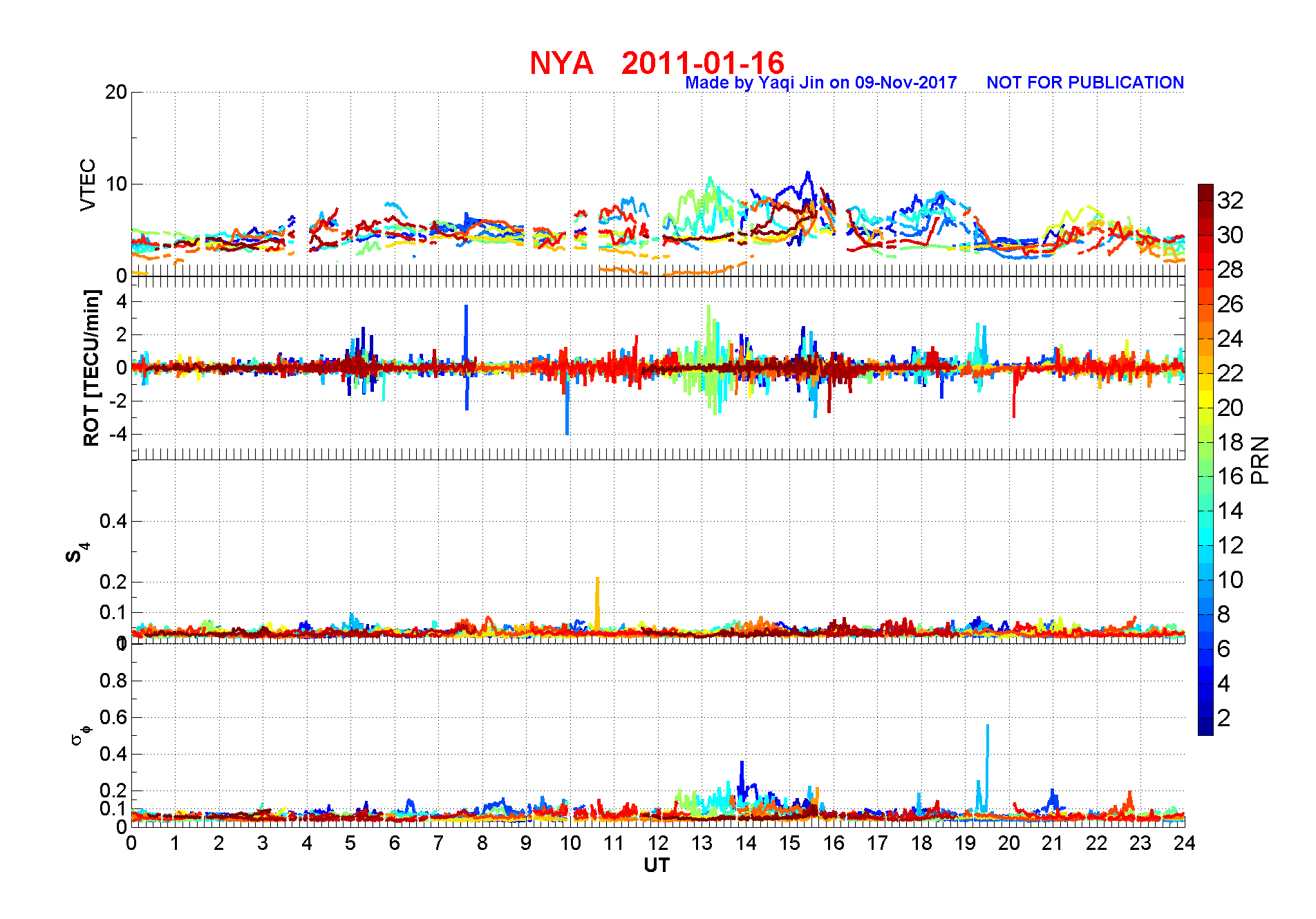Click the "0.6" tick on the sigma-phi axis
The image size is (1316, 919).
coord(113,717)
